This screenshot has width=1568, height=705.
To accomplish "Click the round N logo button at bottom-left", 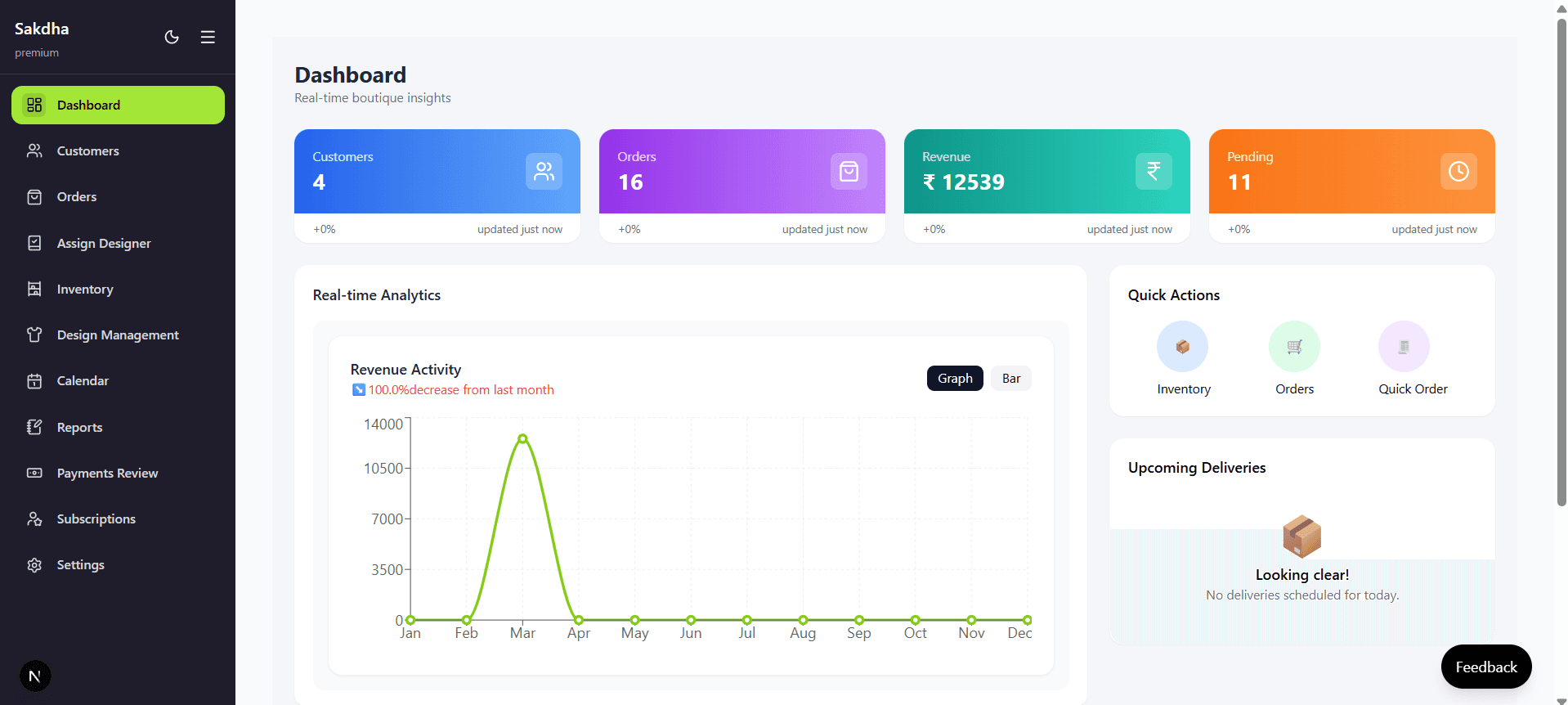I will coord(35,676).
